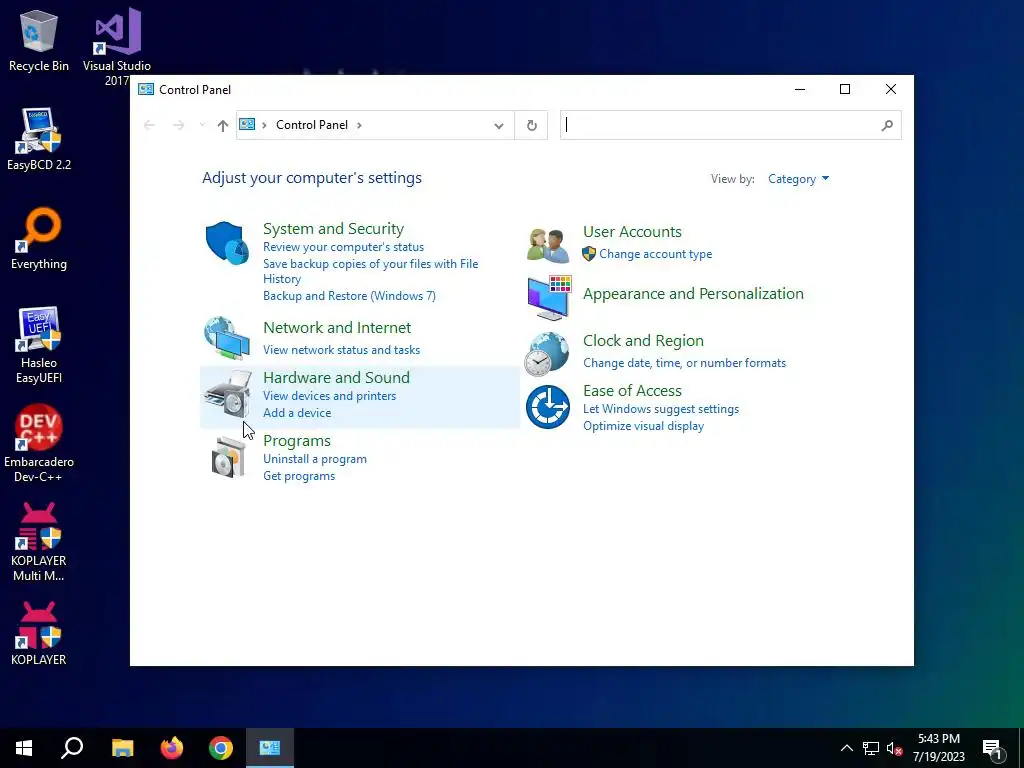Click Review your computer's status

tap(344, 247)
